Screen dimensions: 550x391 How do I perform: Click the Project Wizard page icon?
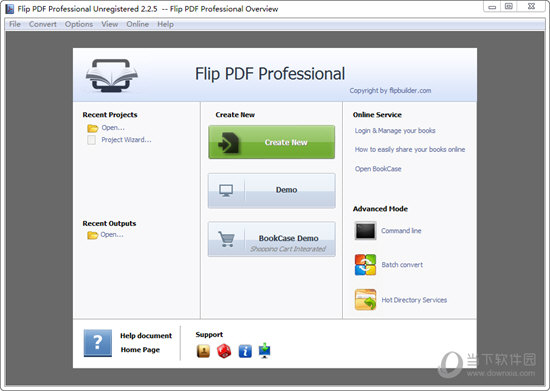coord(92,140)
